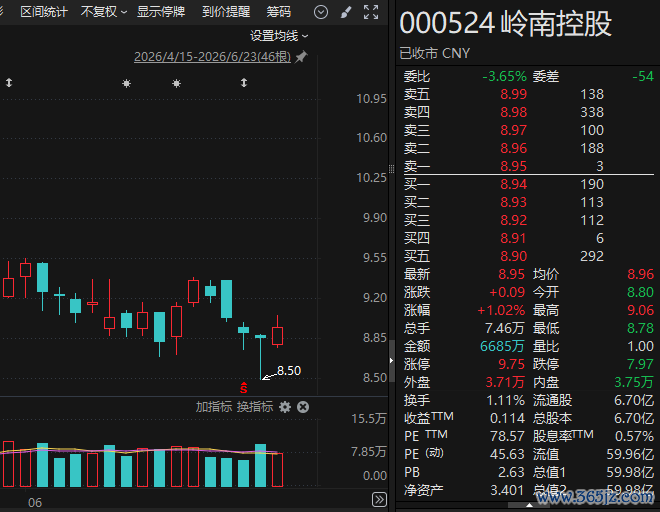This screenshot has height=512, width=660.
Task: Click the PE TTM value 78.57
Action: click(x=507, y=436)
